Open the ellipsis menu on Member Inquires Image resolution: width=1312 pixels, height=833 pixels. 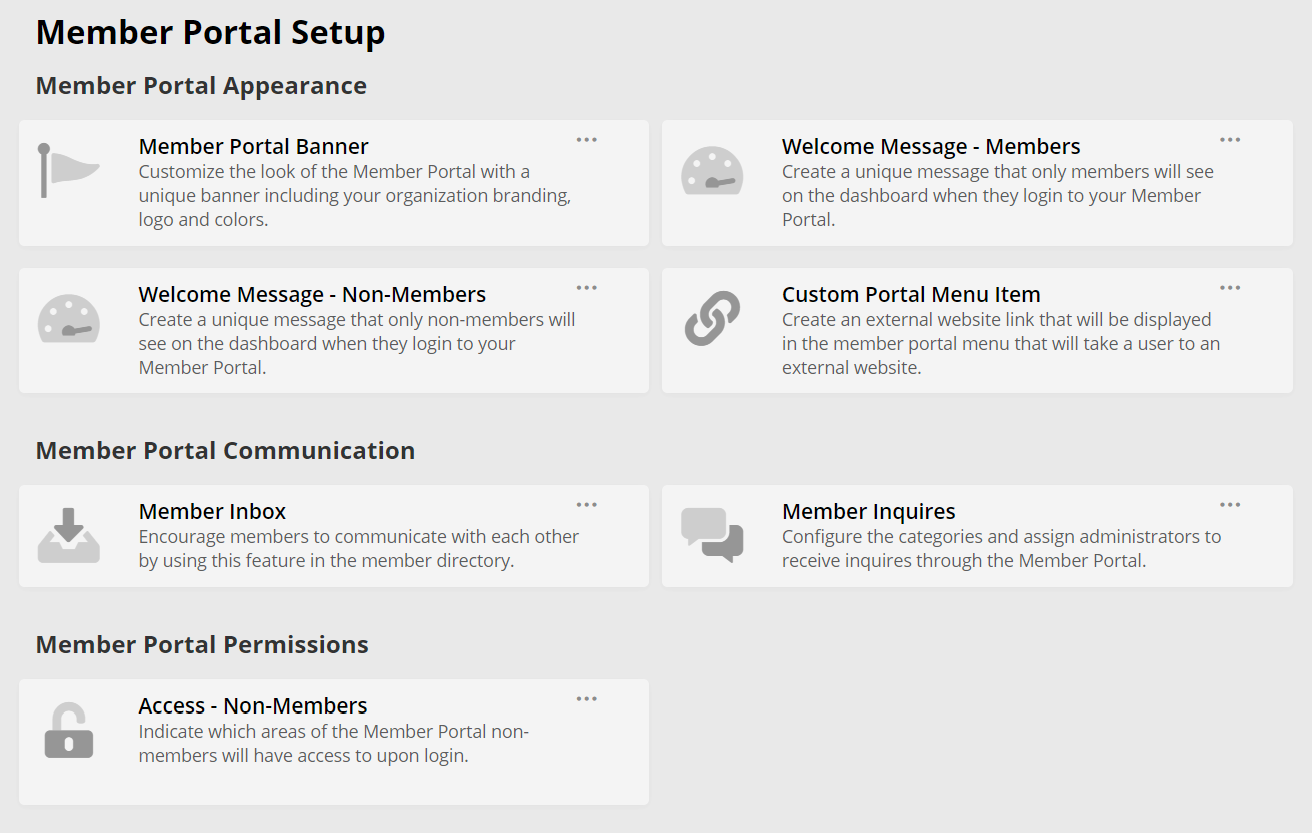pos(1229,504)
